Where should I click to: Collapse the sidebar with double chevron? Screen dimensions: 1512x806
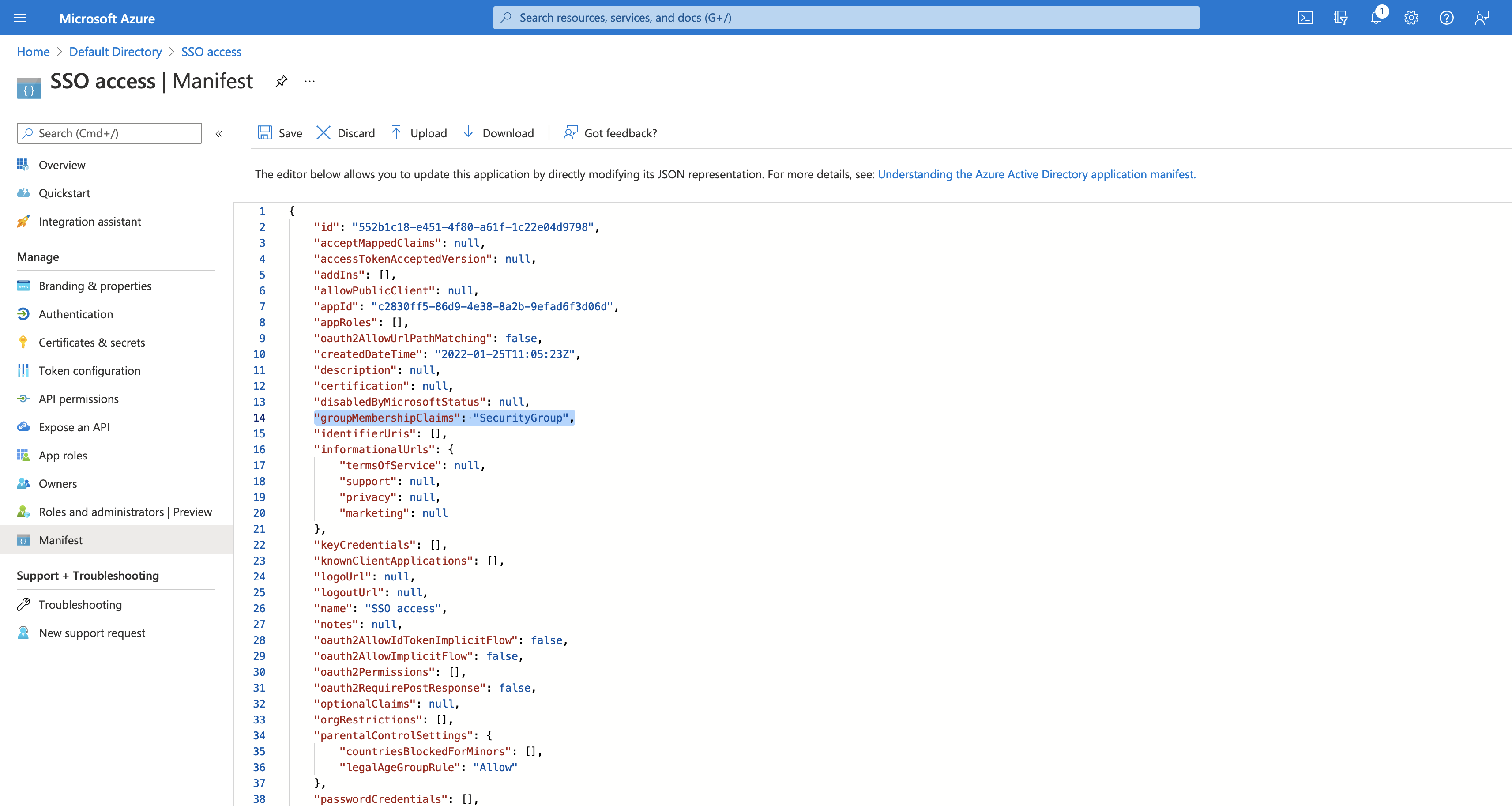click(219, 134)
